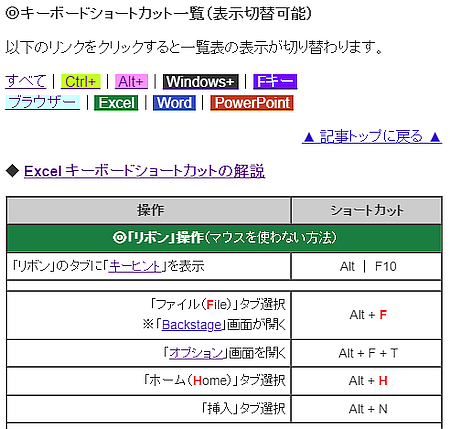The image size is (450, 429).
Task: Open the Backstage link
Action: 192,324
